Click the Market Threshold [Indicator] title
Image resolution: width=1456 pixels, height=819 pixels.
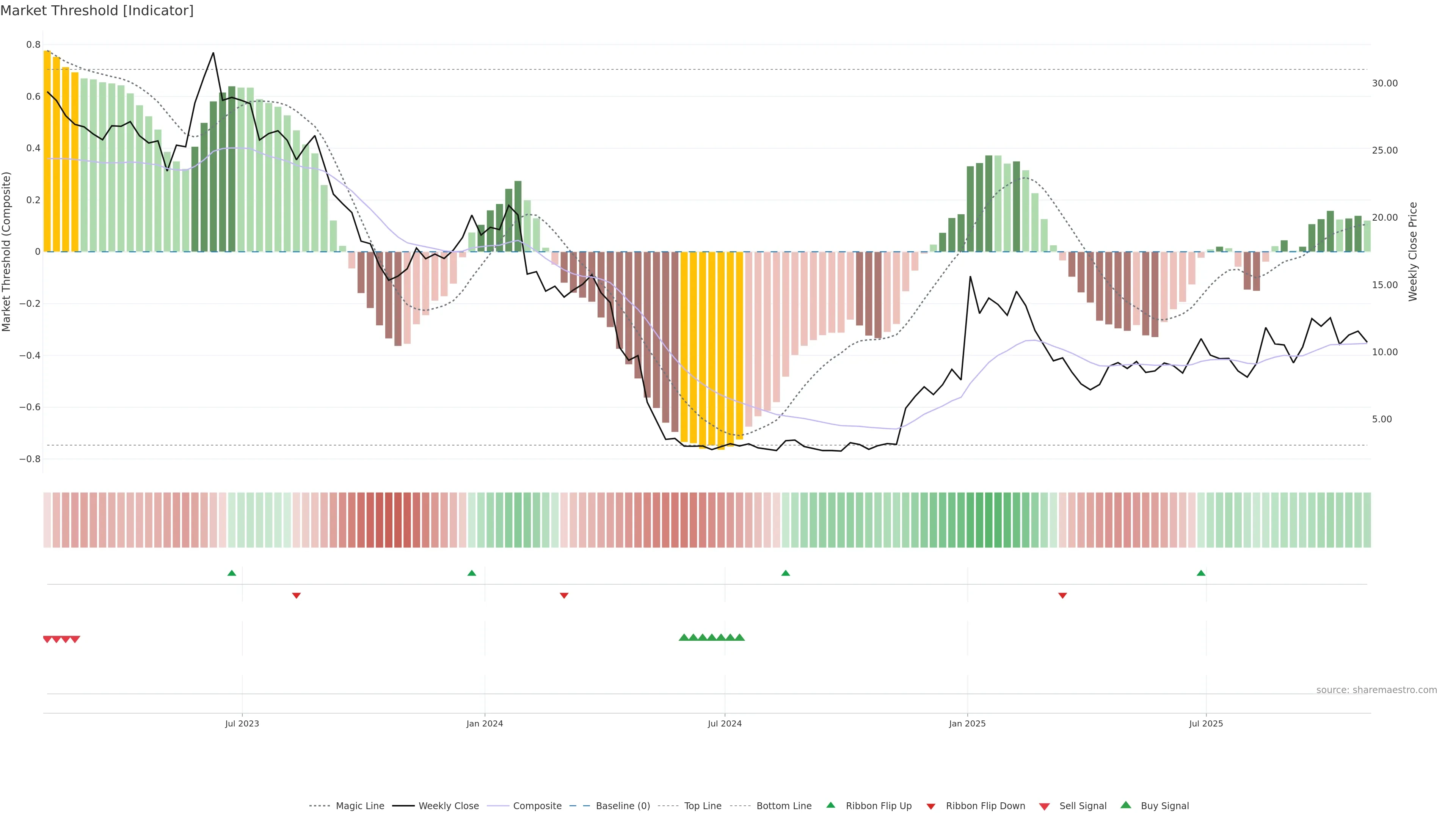click(97, 11)
